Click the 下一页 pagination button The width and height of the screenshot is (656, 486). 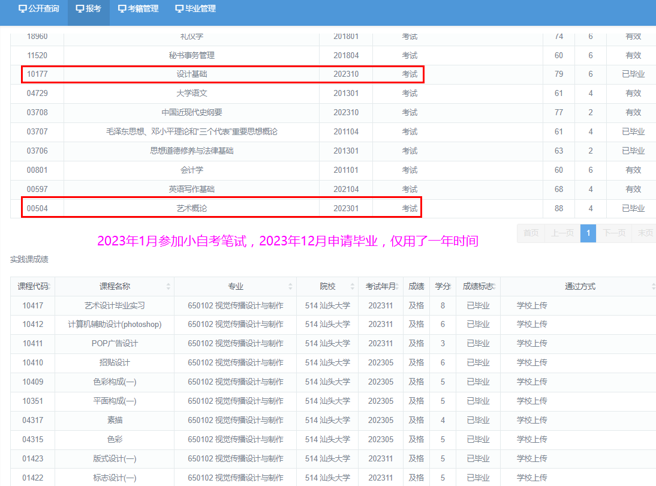614,233
